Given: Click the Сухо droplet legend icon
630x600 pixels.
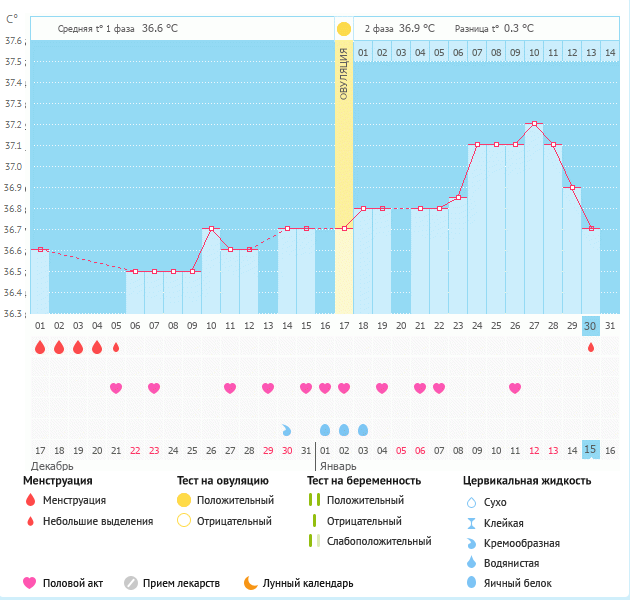Looking at the screenshot, I should pyautogui.click(x=471, y=502).
